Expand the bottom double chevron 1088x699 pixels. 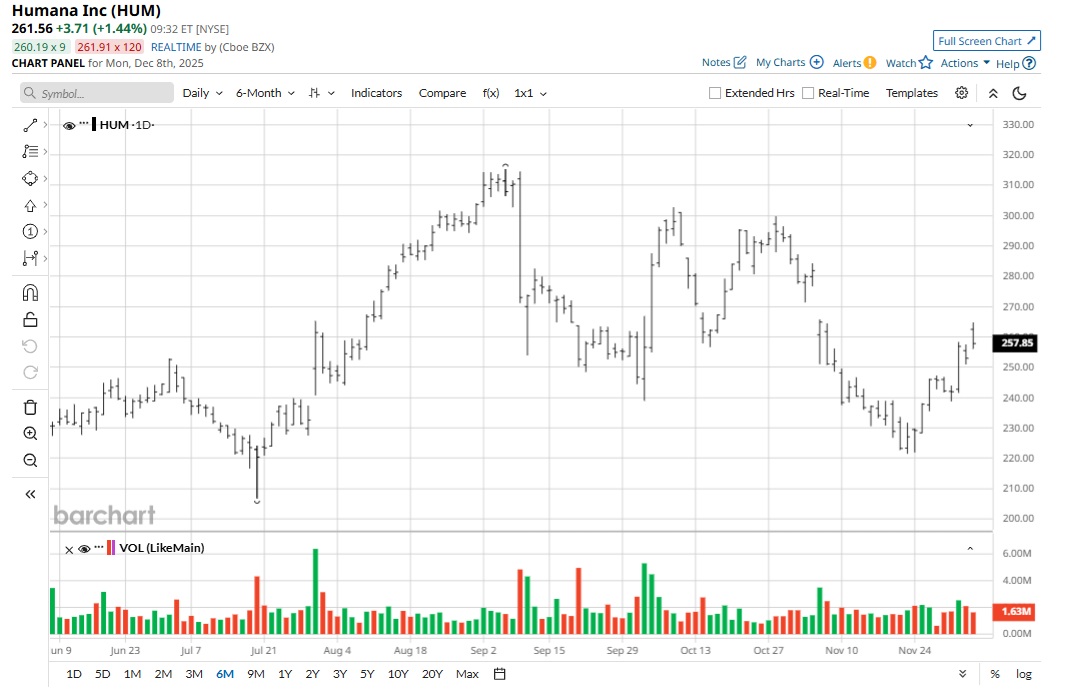tap(962, 674)
